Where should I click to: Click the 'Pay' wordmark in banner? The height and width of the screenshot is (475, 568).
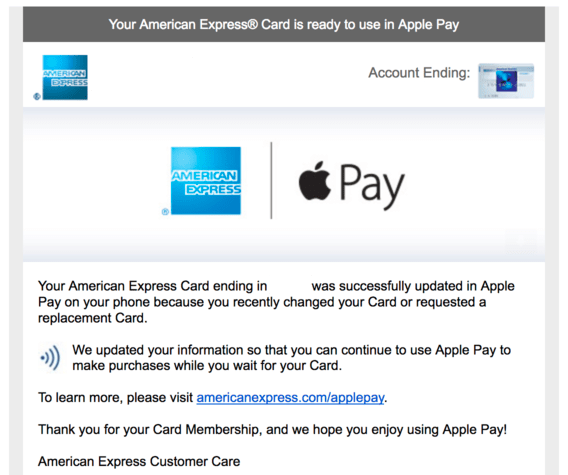(x=372, y=187)
